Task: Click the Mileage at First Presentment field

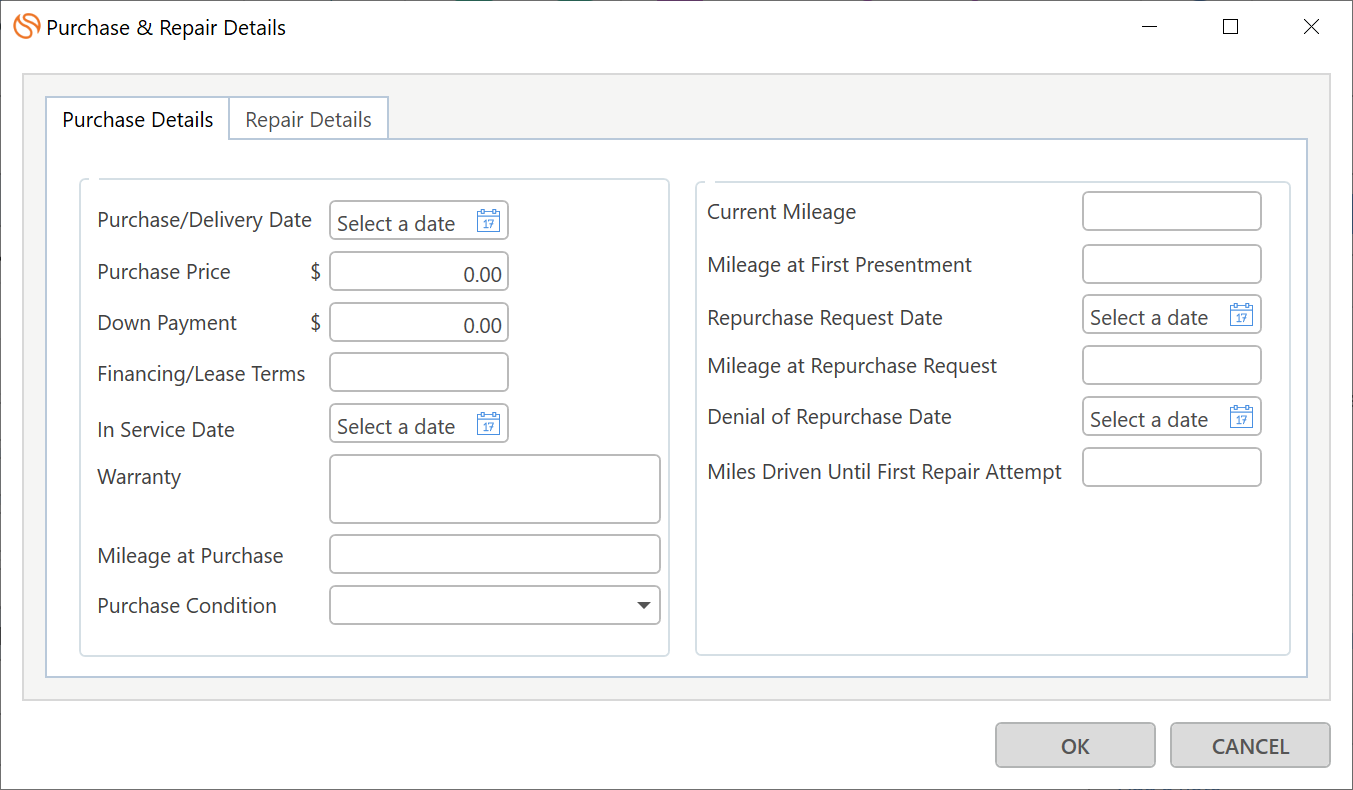Action: pyautogui.click(x=1172, y=264)
